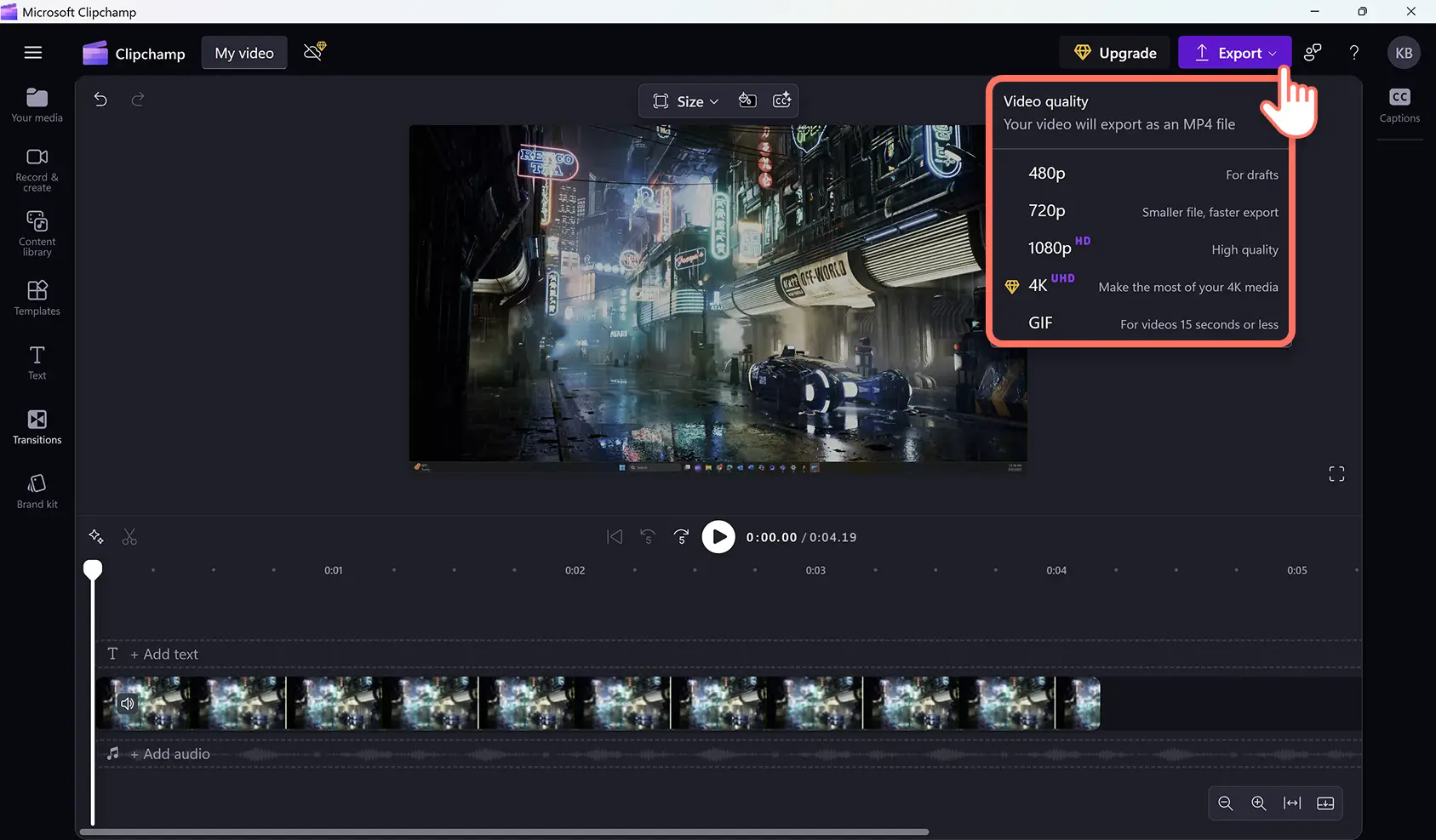Open Templates panel

point(37,298)
